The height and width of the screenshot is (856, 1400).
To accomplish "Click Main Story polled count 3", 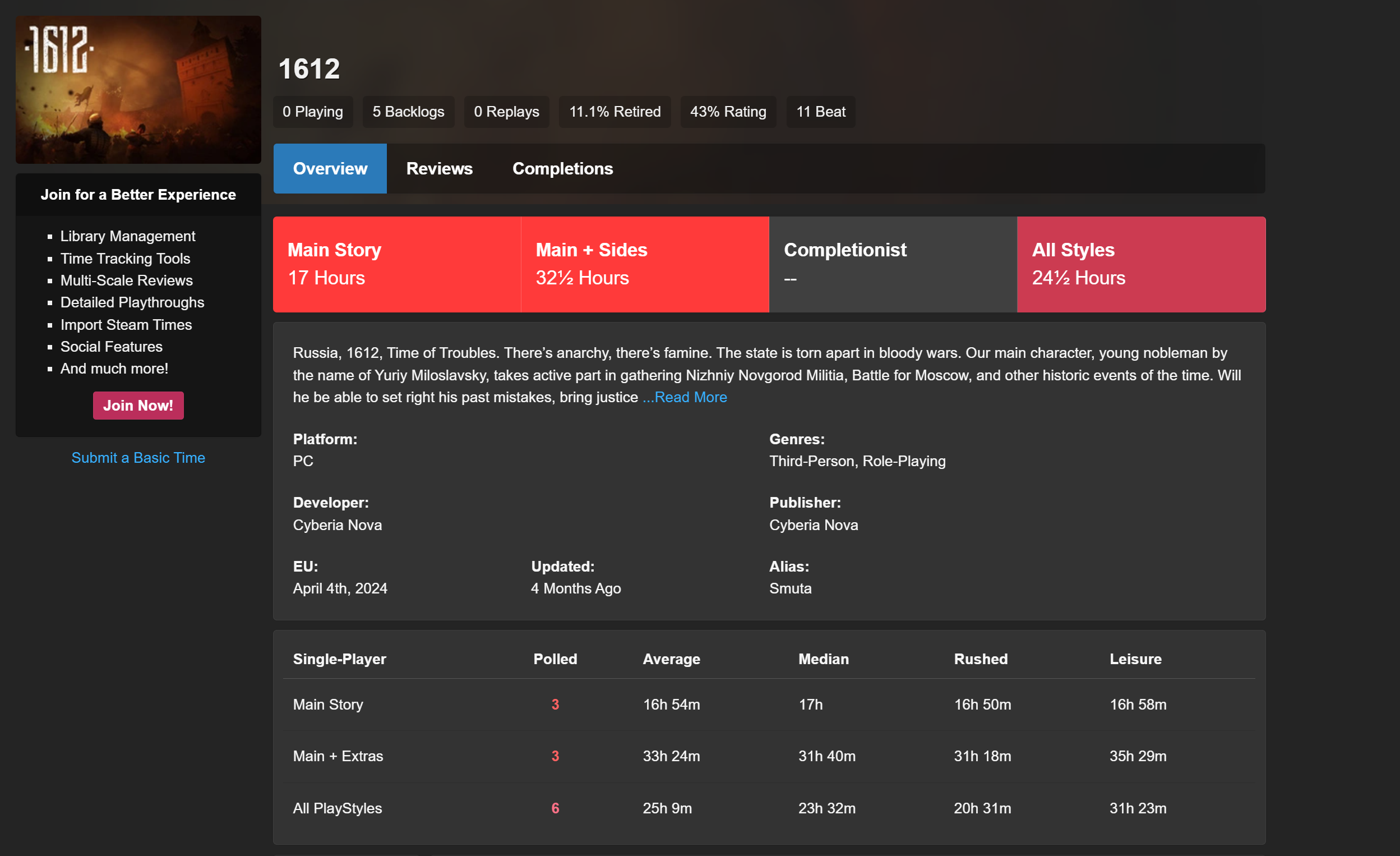I will [555, 704].
